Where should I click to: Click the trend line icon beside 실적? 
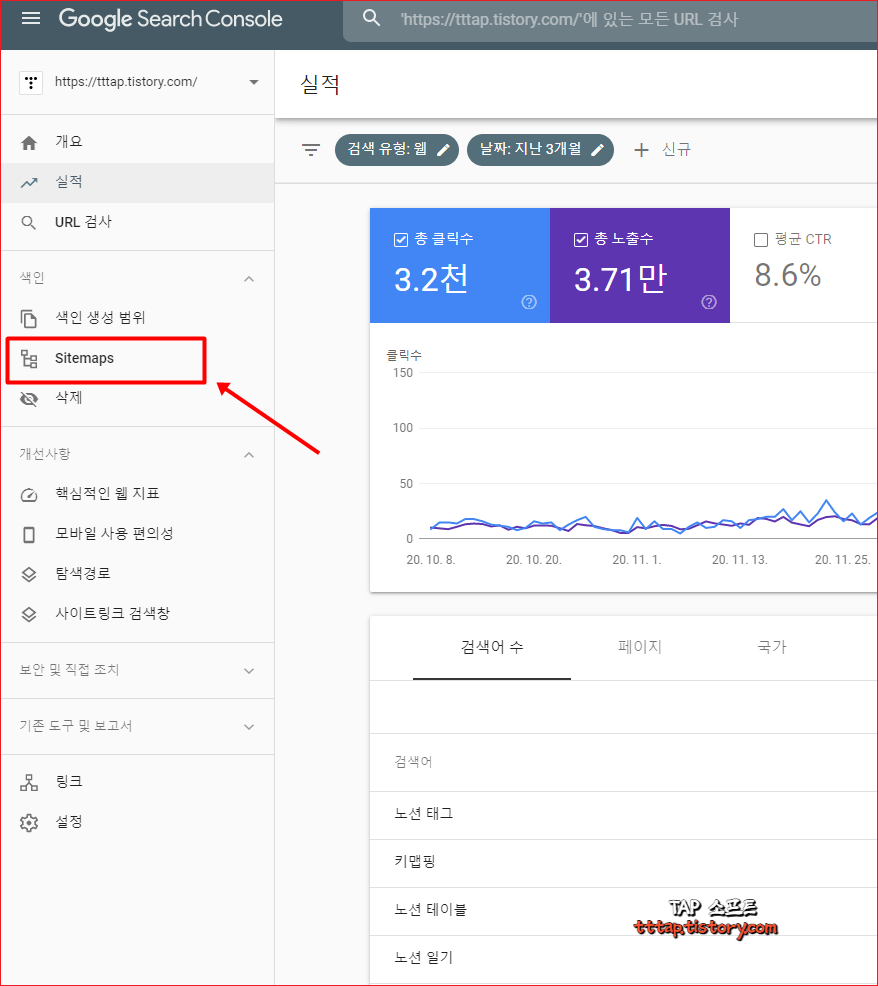29,183
